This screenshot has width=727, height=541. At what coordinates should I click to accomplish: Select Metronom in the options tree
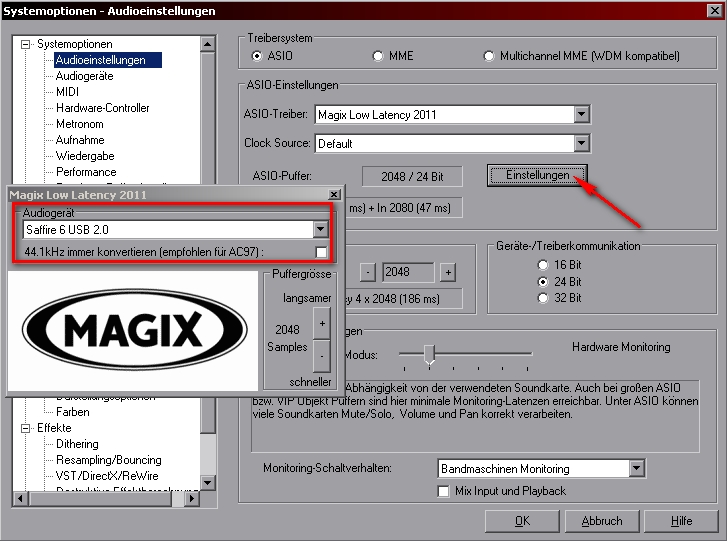[80, 124]
